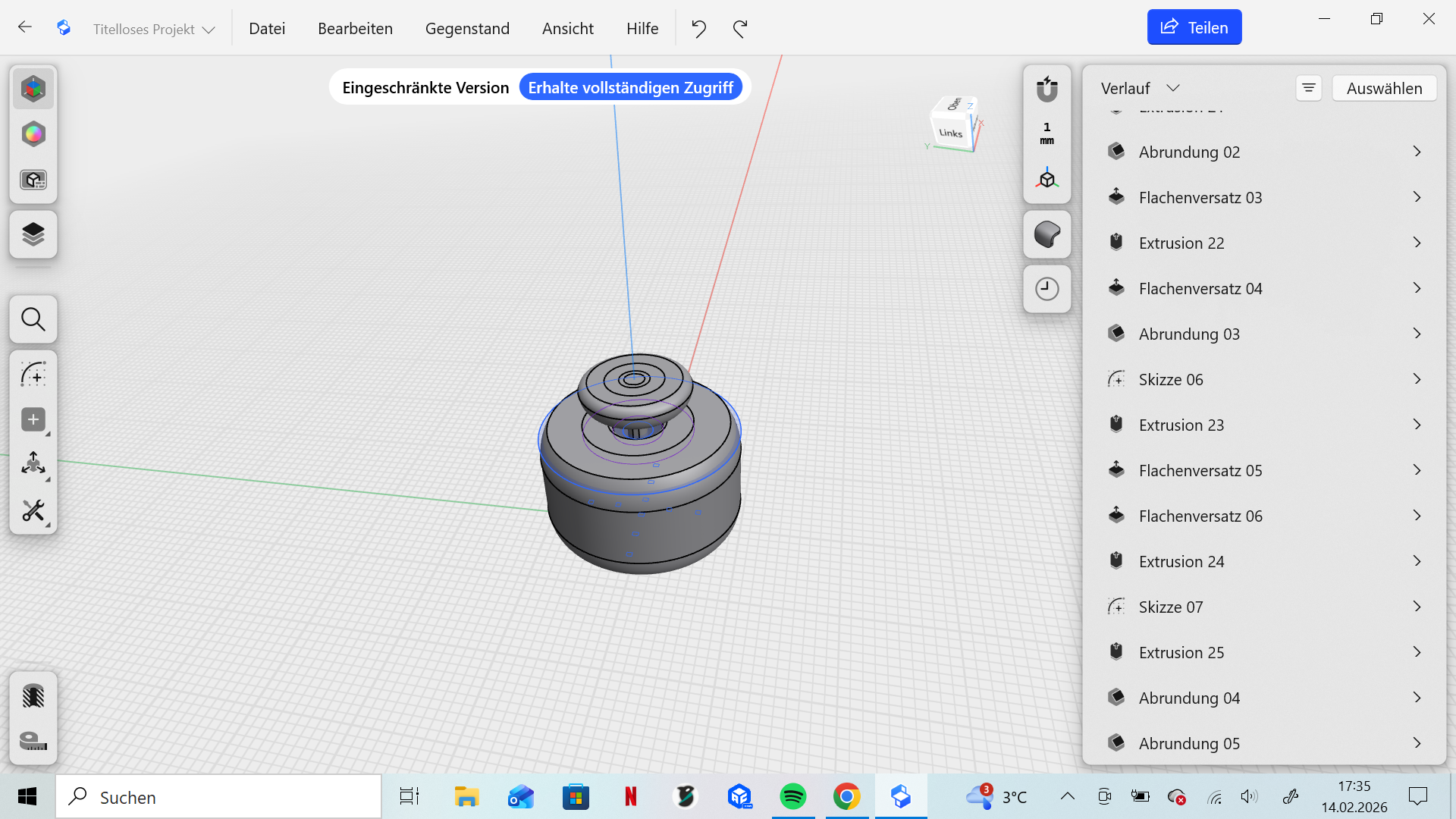Undo the last action
The image size is (1456, 819).
point(699,29)
